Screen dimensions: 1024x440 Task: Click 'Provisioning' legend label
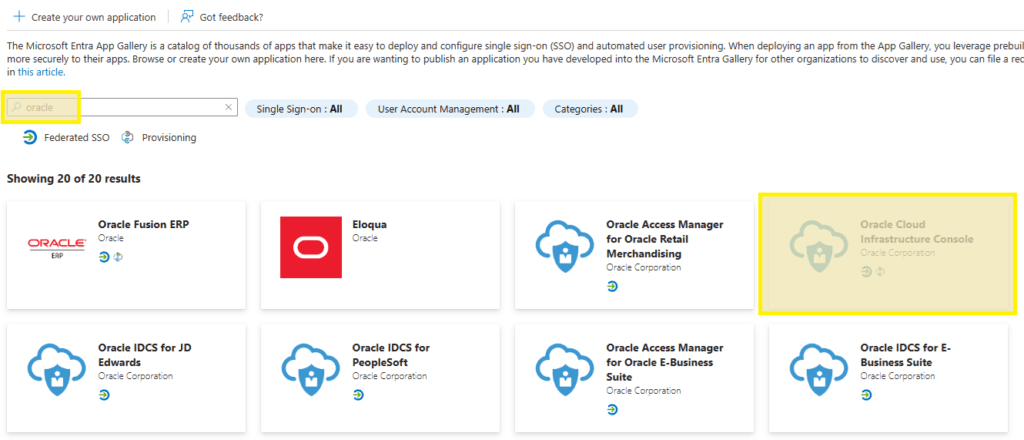coord(169,138)
